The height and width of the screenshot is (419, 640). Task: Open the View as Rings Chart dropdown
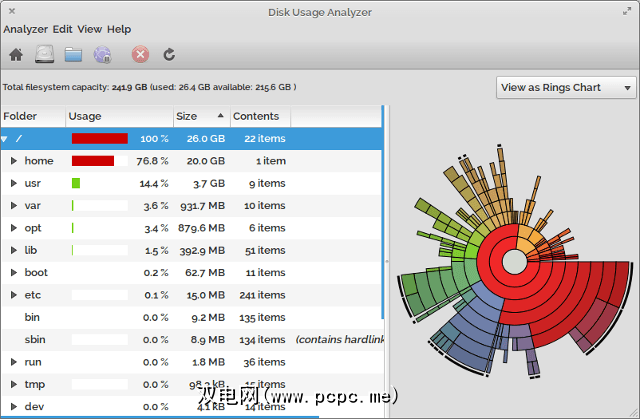[x=566, y=87]
